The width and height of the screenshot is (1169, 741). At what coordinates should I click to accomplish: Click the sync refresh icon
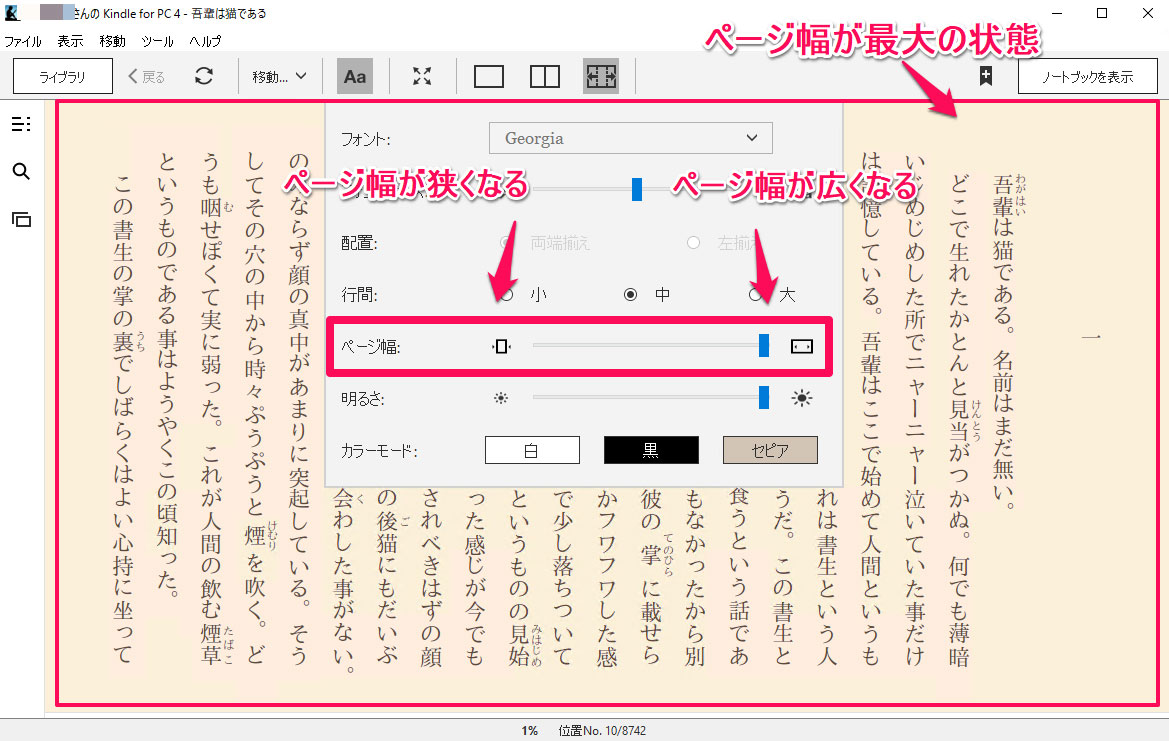[204, 76]
